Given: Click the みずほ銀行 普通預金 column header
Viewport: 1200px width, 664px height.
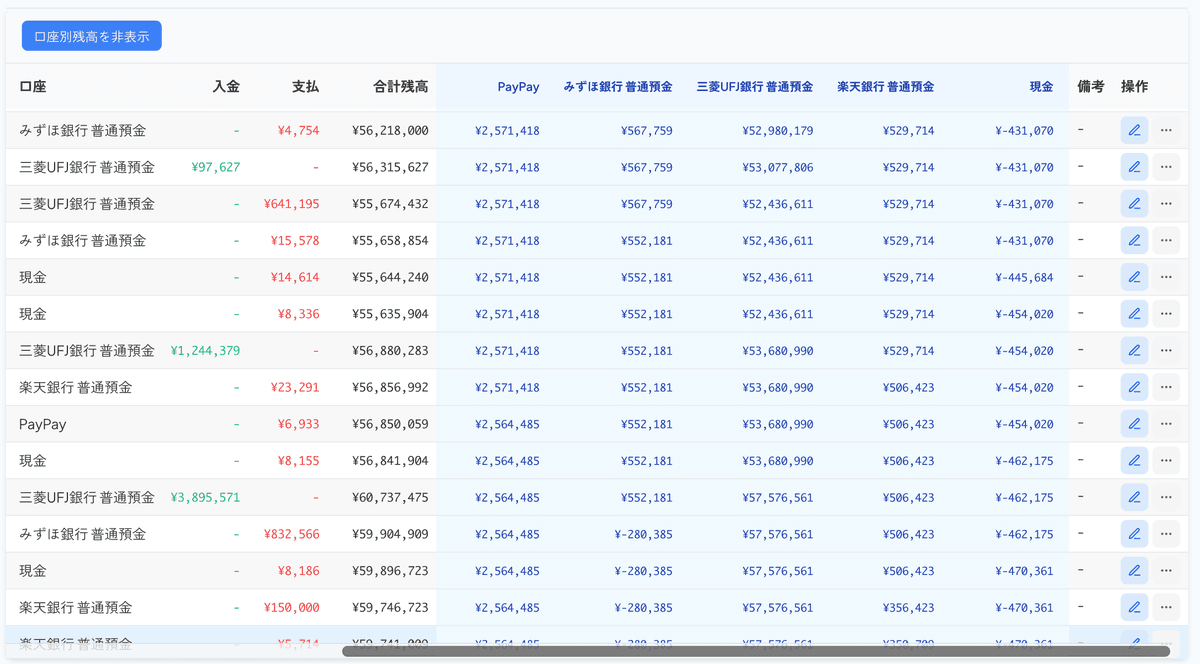Looking at the screenshot, I should pos(618,87).
